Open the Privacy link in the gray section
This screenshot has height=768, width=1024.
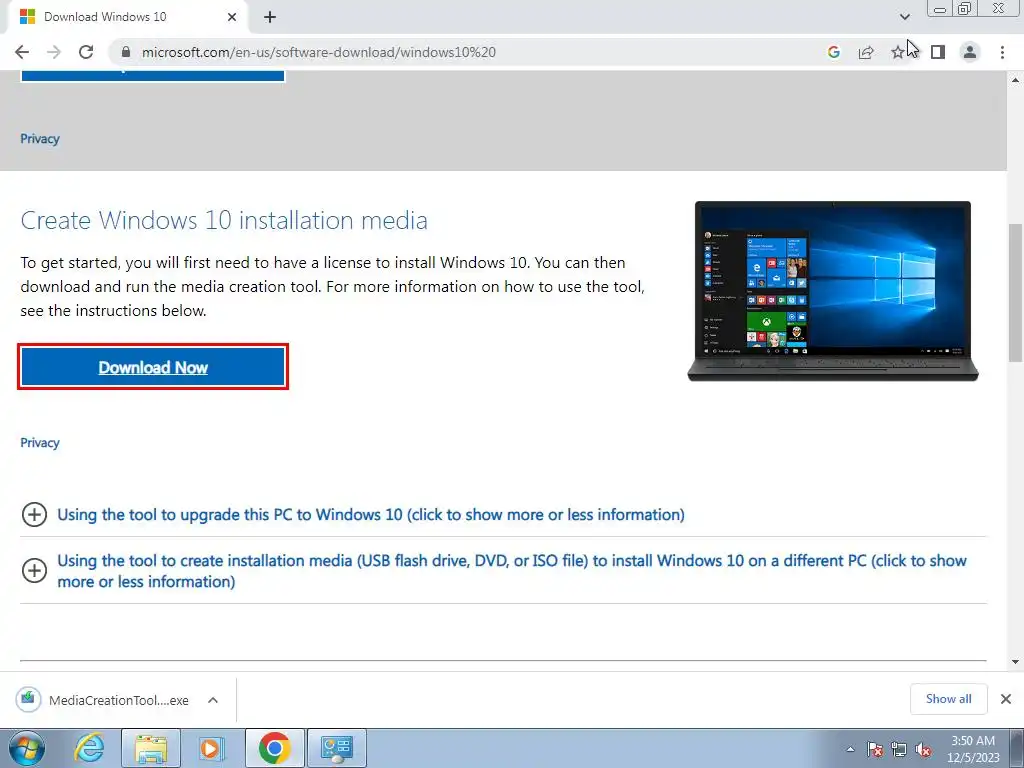click(x=40, y=139)
